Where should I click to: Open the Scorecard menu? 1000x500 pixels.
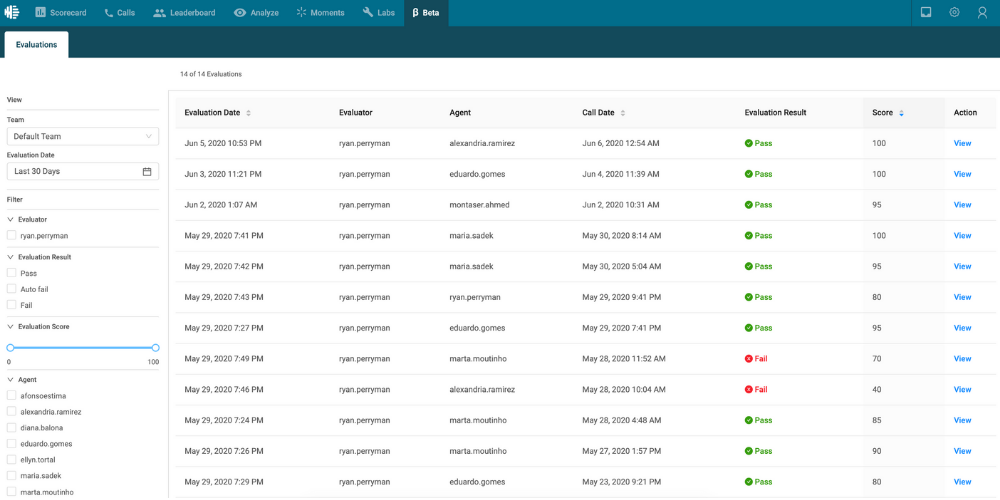point(61,13)
